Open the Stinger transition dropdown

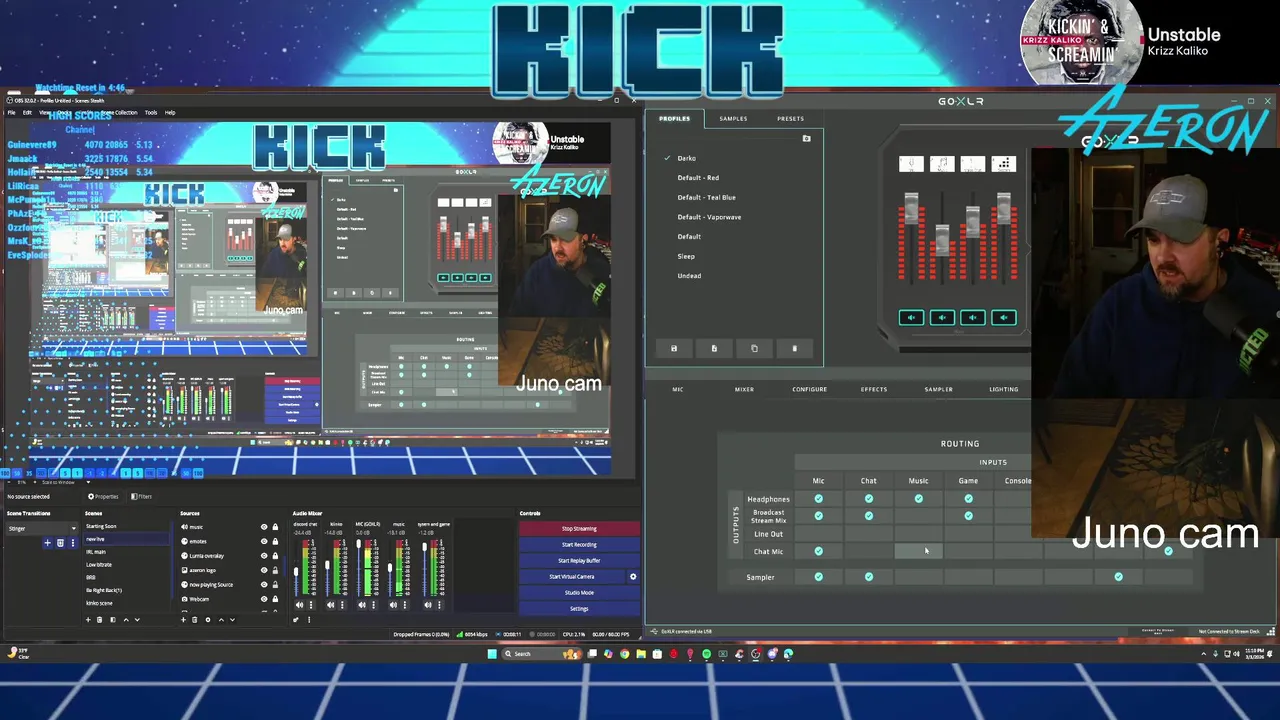[x=40, y=528]
